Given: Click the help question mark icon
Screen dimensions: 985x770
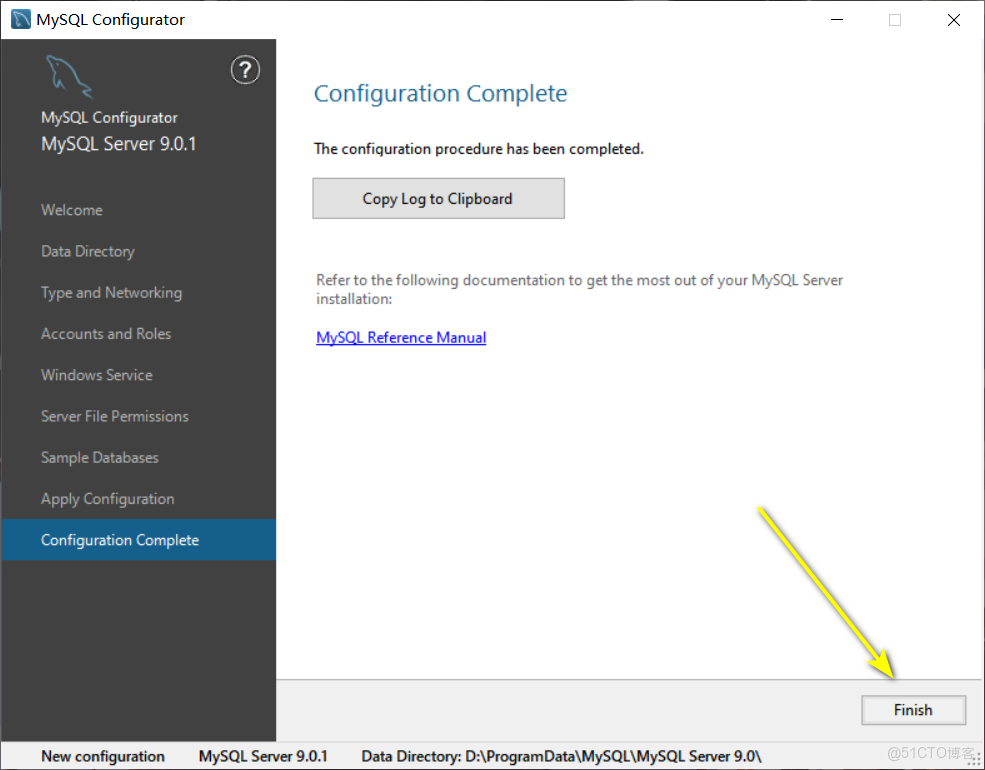Looking at the screenshot, I should (245, 70).
